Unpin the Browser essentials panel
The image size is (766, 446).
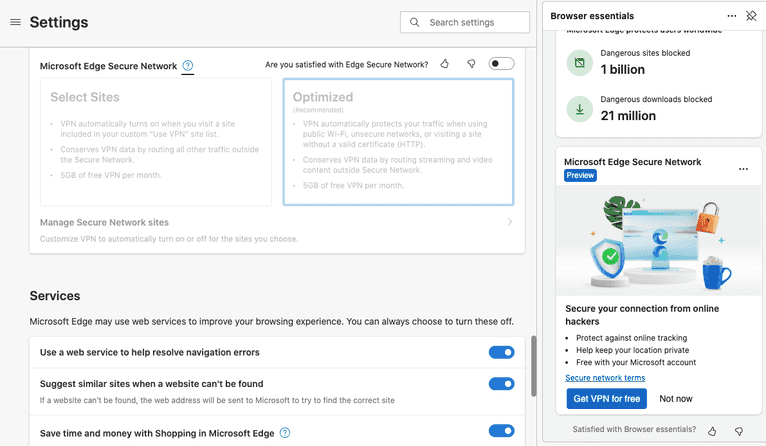(752, 16)
